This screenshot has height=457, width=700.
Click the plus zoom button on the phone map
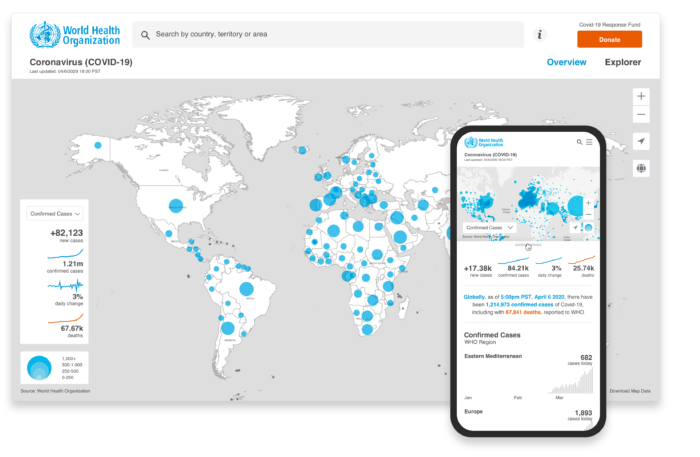[588, 203]
